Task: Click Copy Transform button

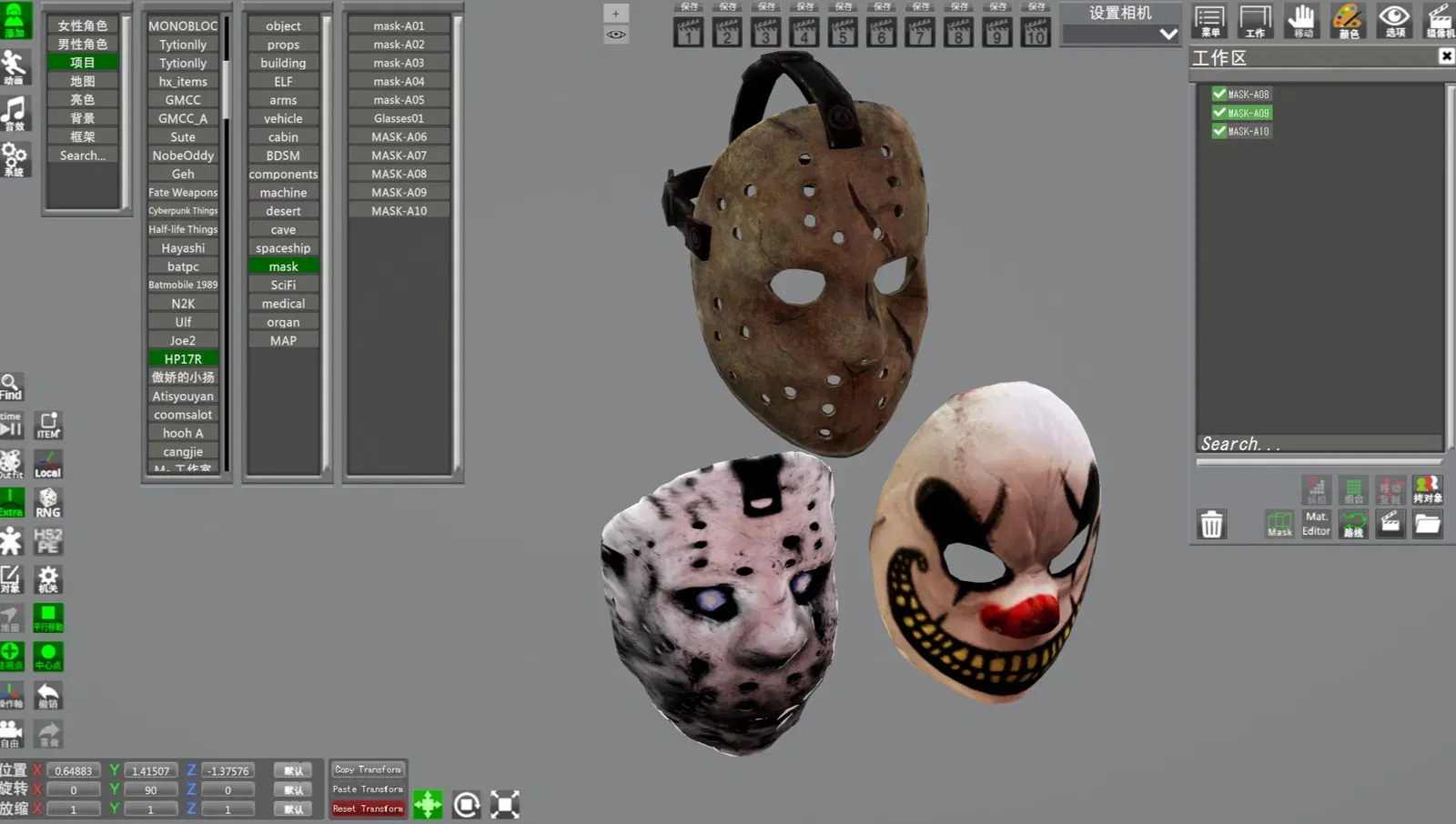Action: coord(368,769)
